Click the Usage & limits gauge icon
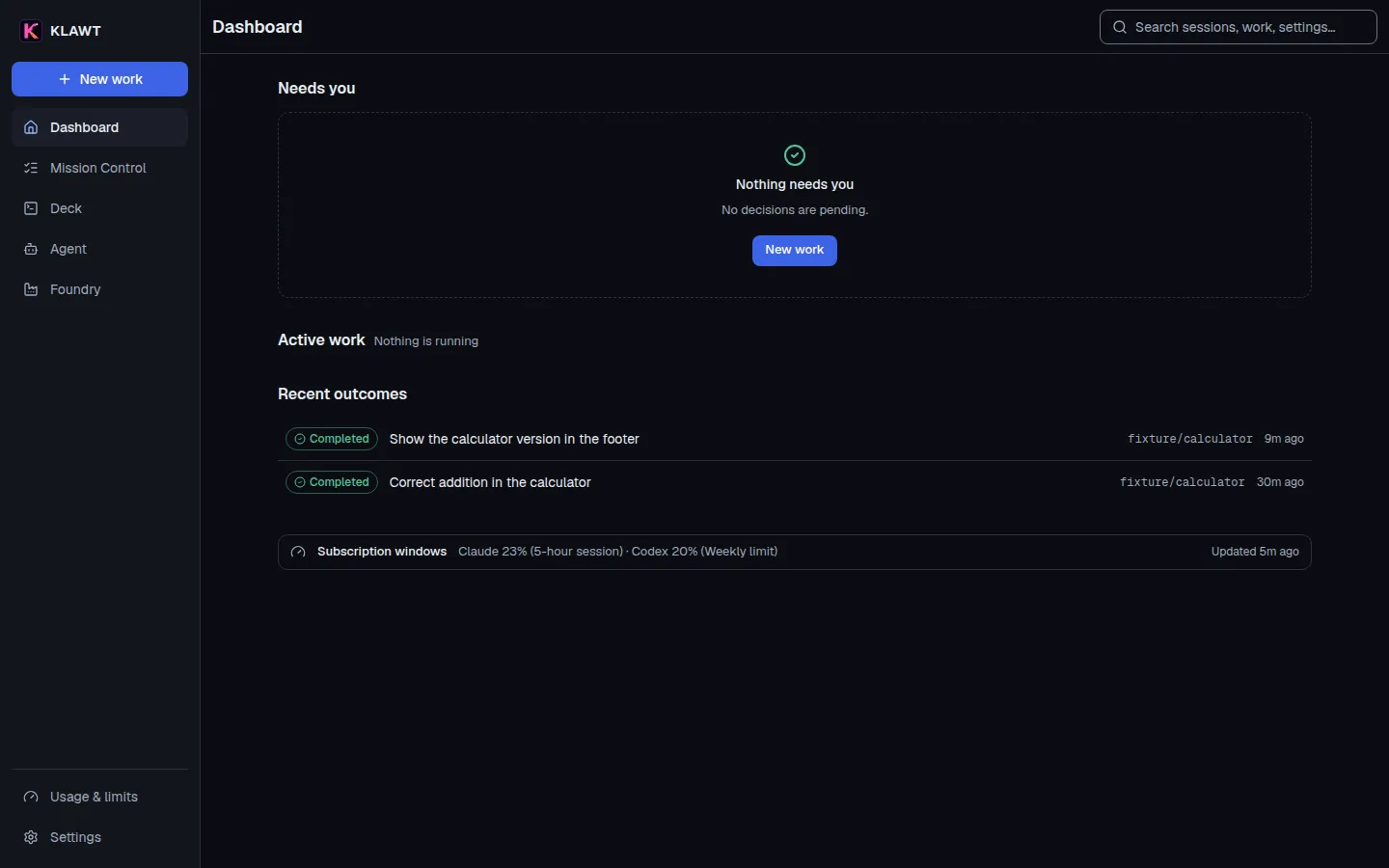Image resolution: width=1389 pixels, height=868 pixels. (31, 797)
